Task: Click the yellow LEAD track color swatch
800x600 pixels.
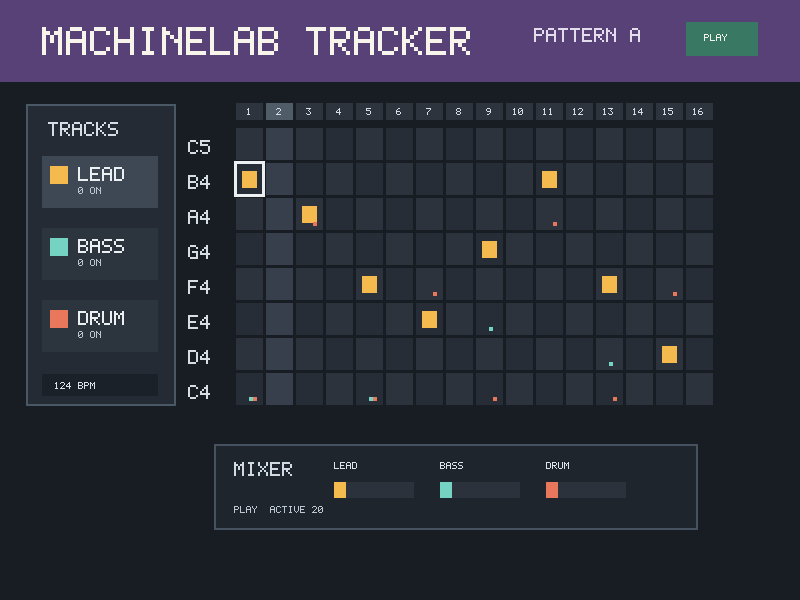Action: pos(59,174)
